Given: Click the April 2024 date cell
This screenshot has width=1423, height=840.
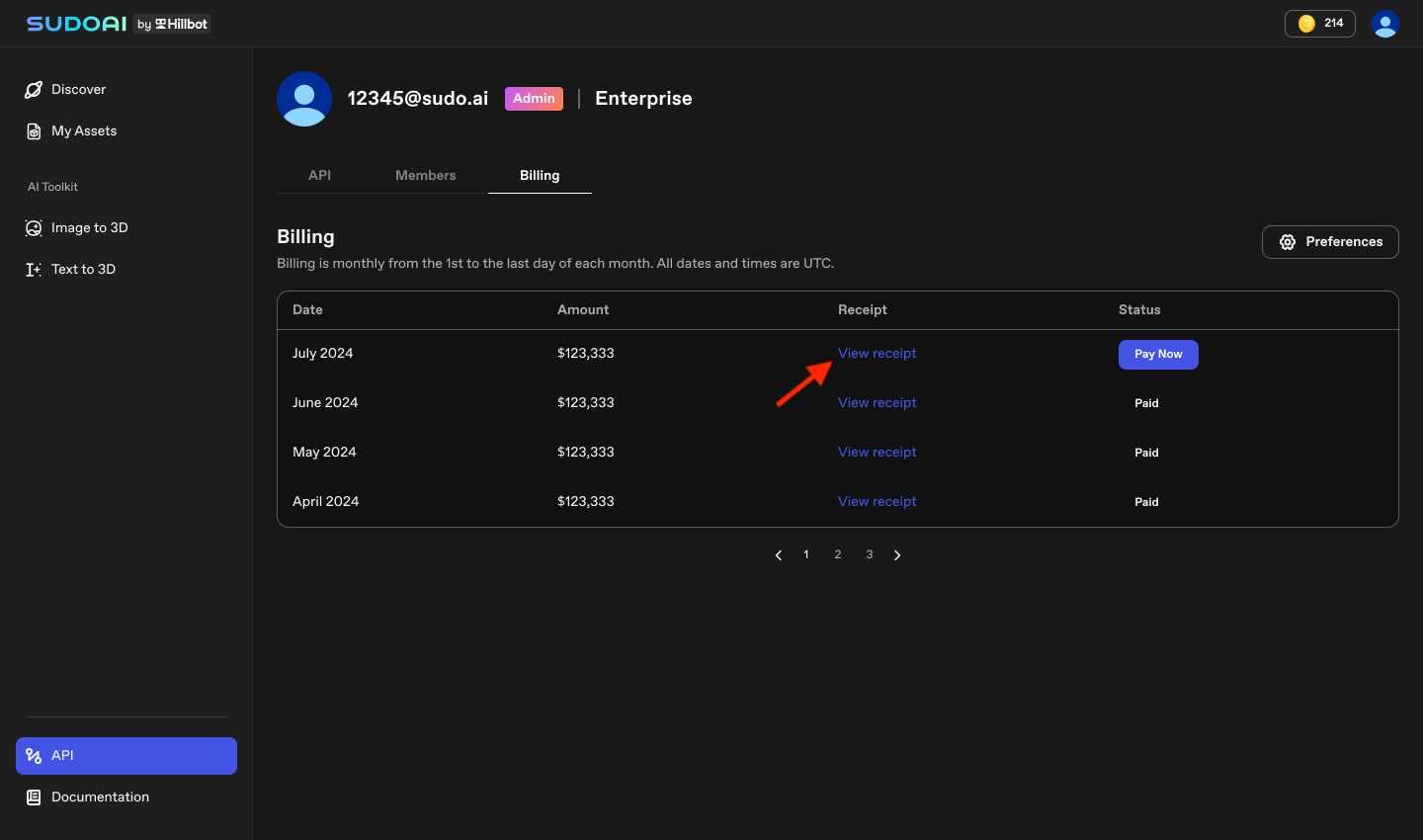Looking at the screenshot, I should [x=326, y=502].
